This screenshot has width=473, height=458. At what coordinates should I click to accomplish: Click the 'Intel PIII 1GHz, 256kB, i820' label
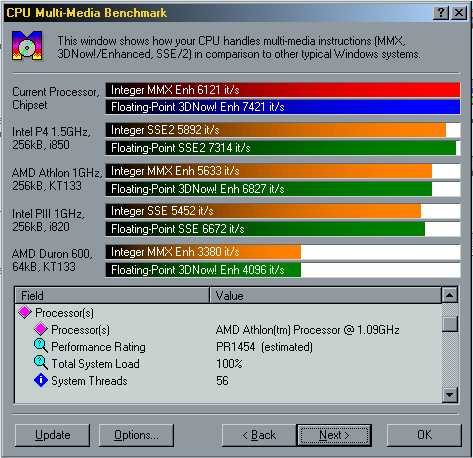[48, 220]
